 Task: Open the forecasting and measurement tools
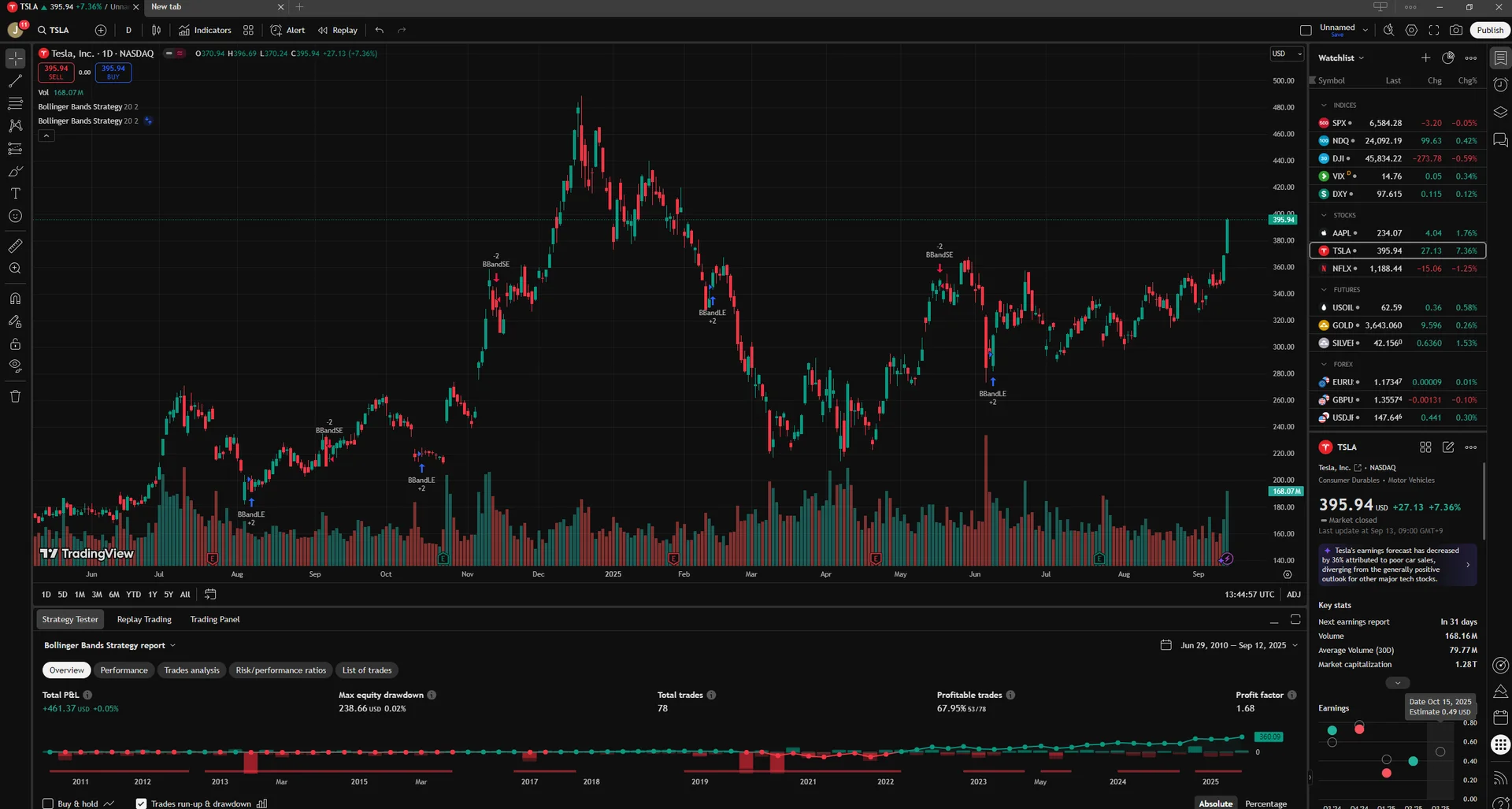coord(15,149)
